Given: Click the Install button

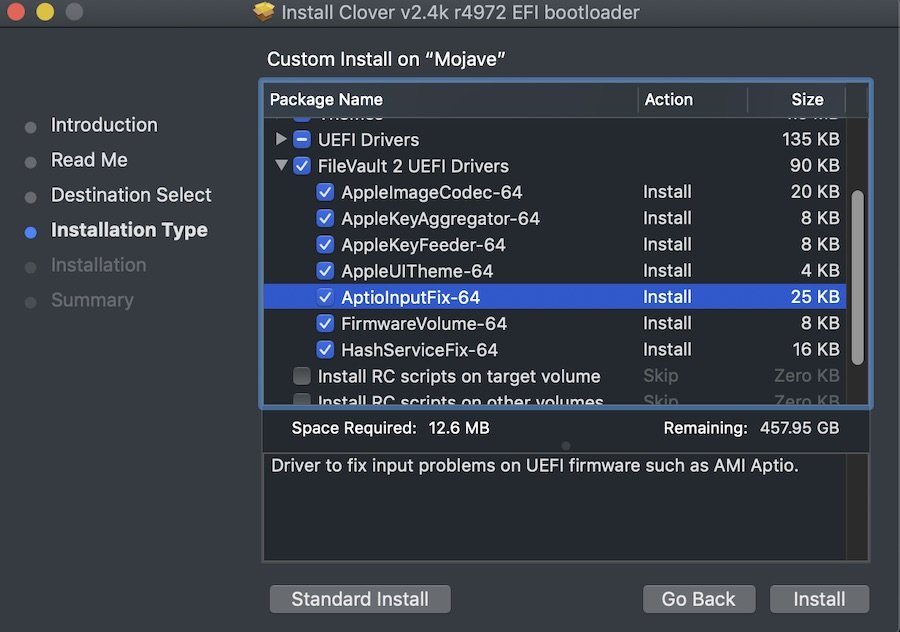Looking at the screenshot, I should (819, 599).
